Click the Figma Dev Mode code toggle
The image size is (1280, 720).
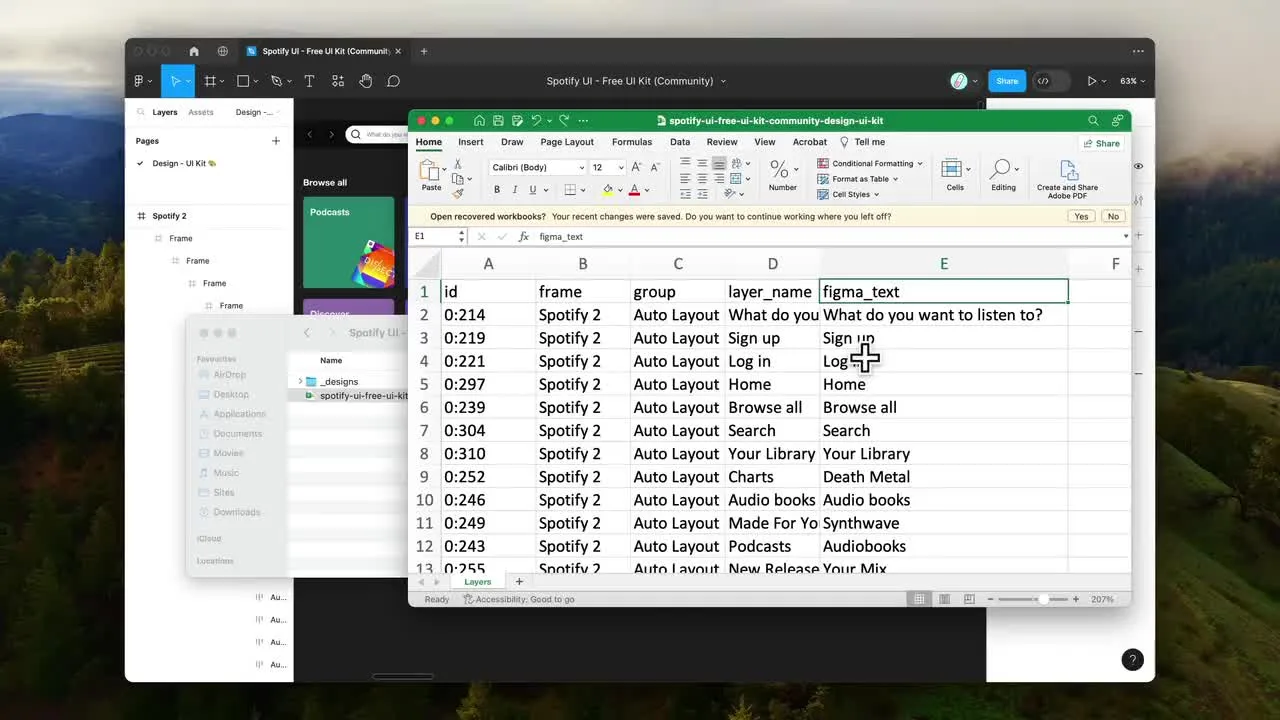click(x=1043, y=81)
